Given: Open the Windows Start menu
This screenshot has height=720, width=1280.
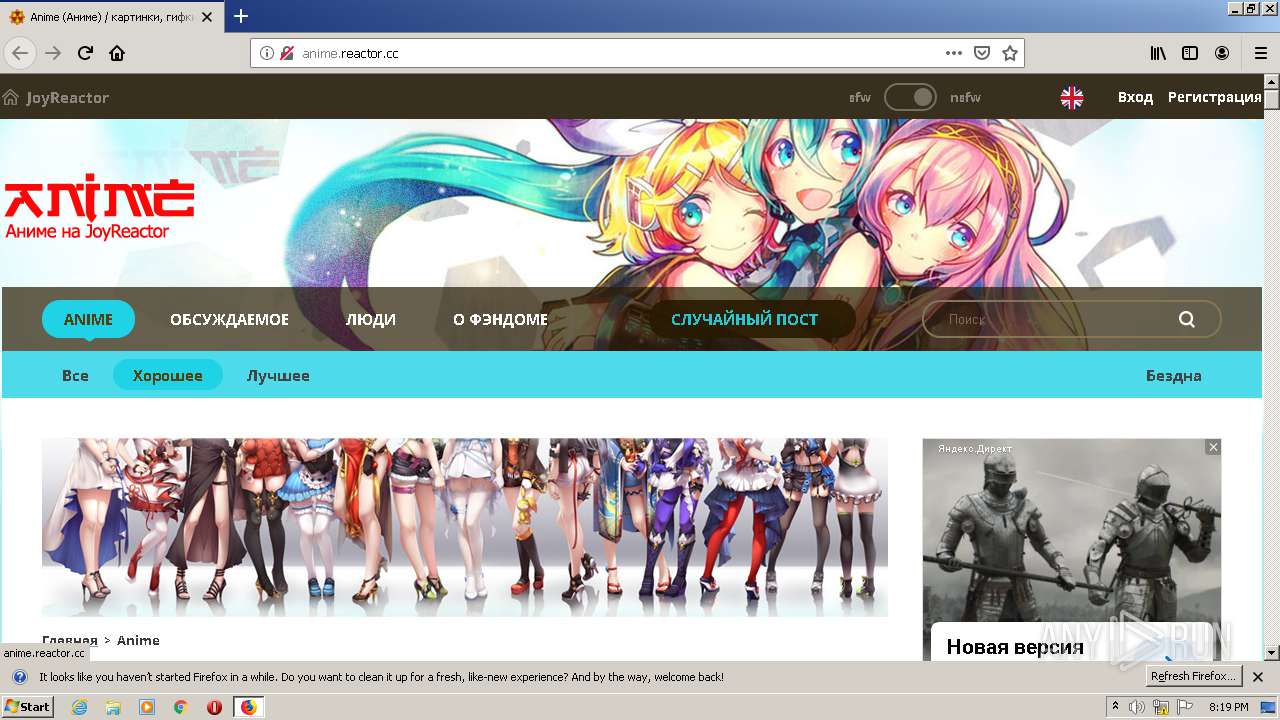Looking at the screenshot, I should 27,706.
